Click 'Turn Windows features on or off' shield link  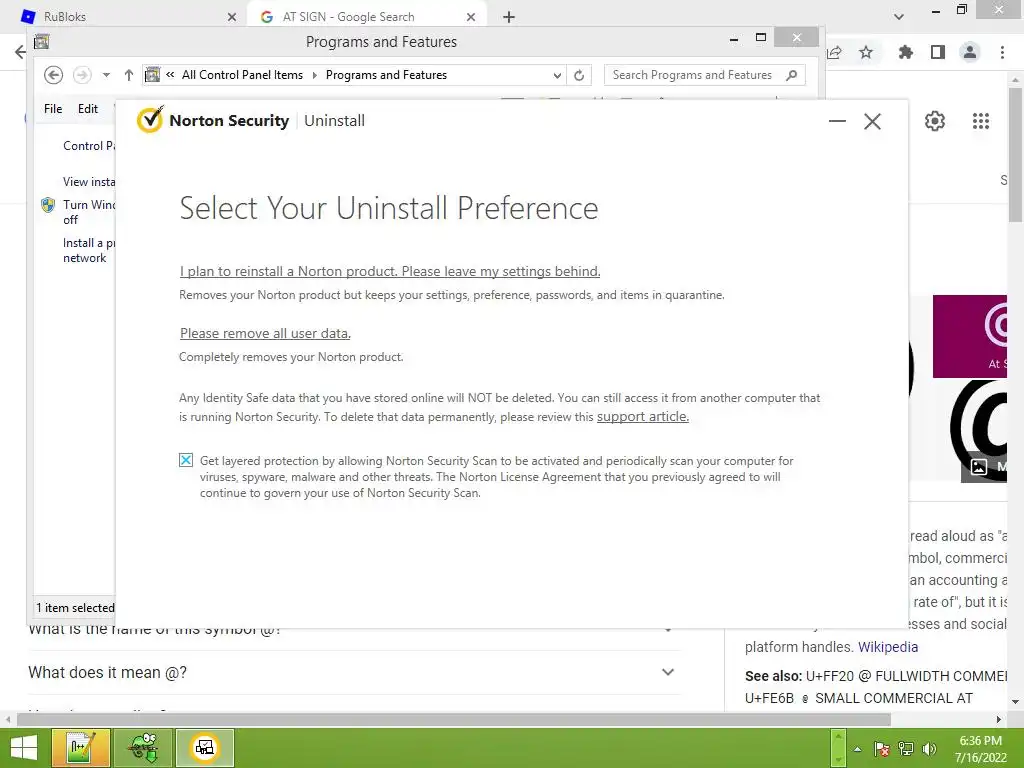pyautogui.click(x=89, y=212)
